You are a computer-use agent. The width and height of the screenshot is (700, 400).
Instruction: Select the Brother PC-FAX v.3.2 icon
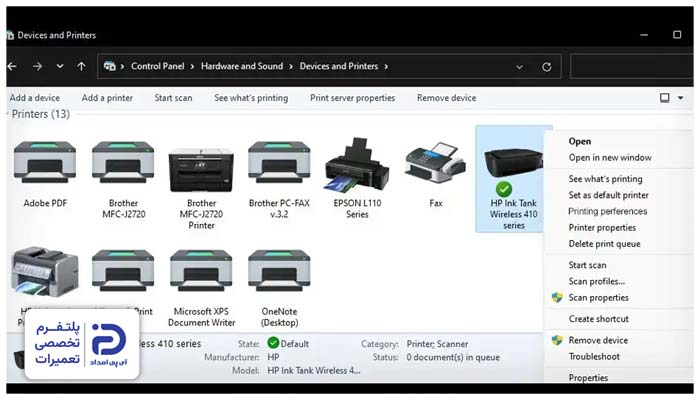(x=279, y=162)
